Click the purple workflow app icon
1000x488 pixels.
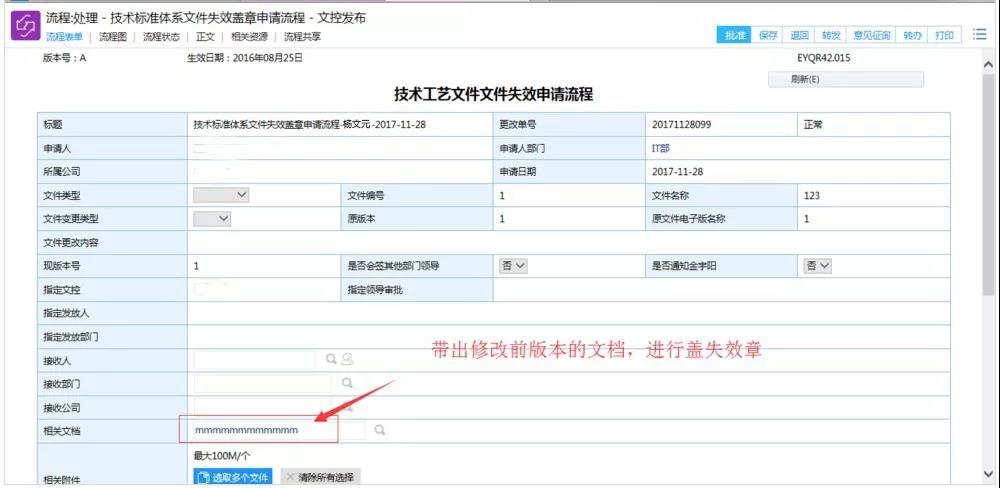[26, 26]
